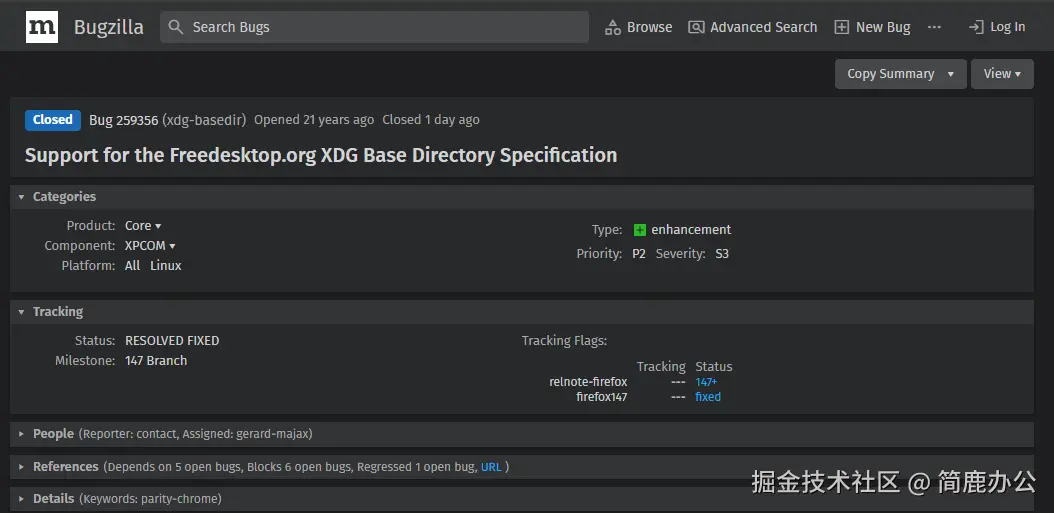Click the Browse hierarchy icon

point(612,28)
